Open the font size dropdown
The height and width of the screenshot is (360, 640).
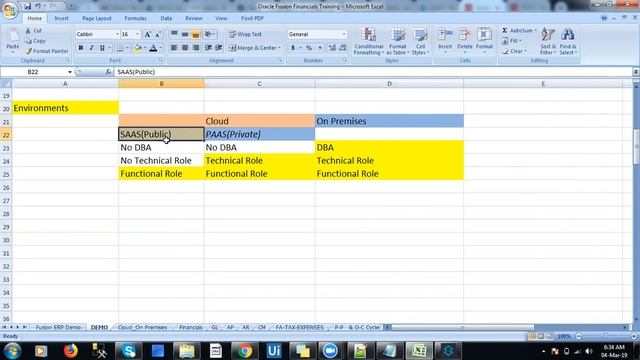[x=138, y=34]
